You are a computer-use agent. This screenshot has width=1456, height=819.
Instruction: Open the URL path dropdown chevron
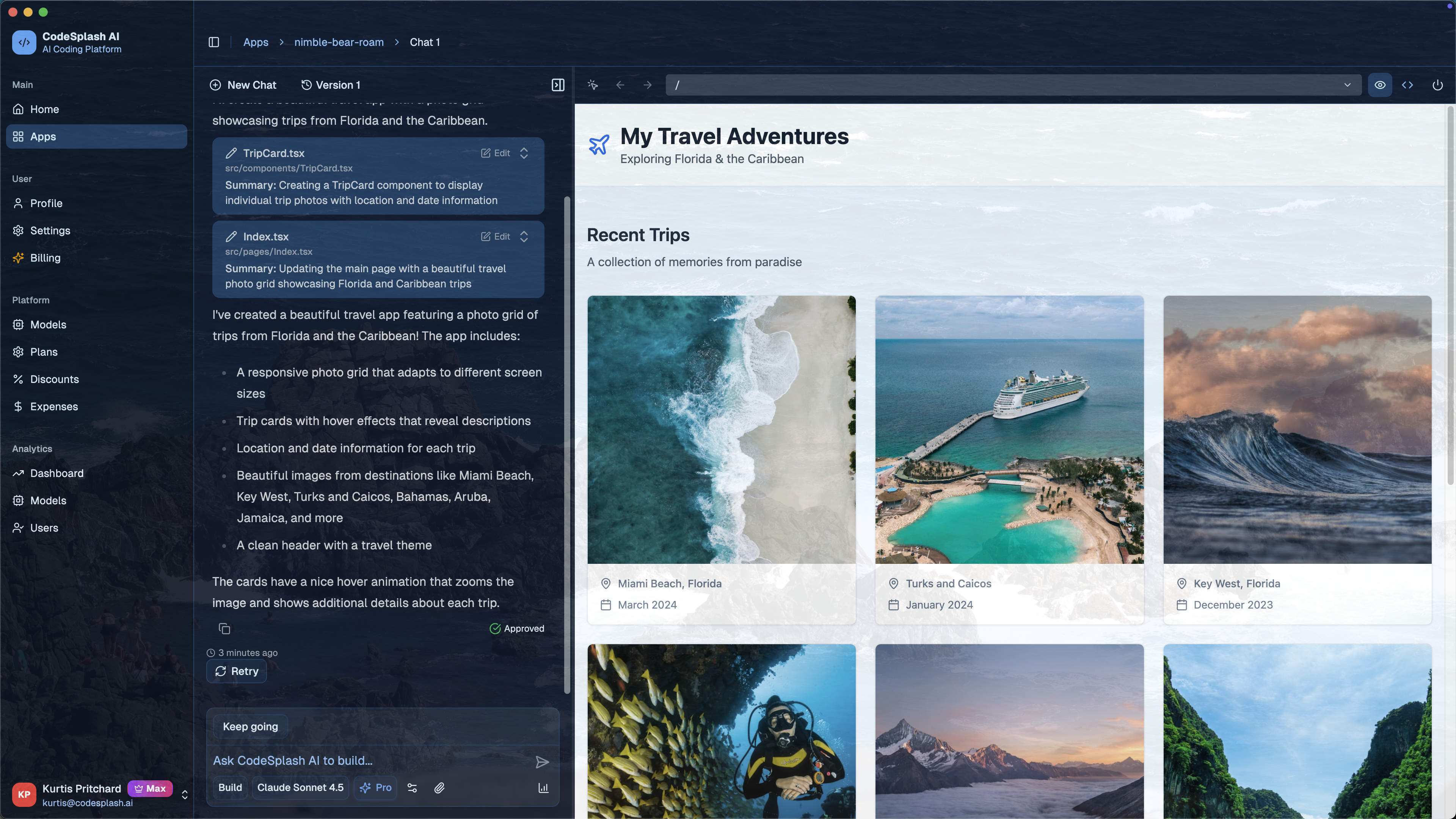coord(1347,85)
